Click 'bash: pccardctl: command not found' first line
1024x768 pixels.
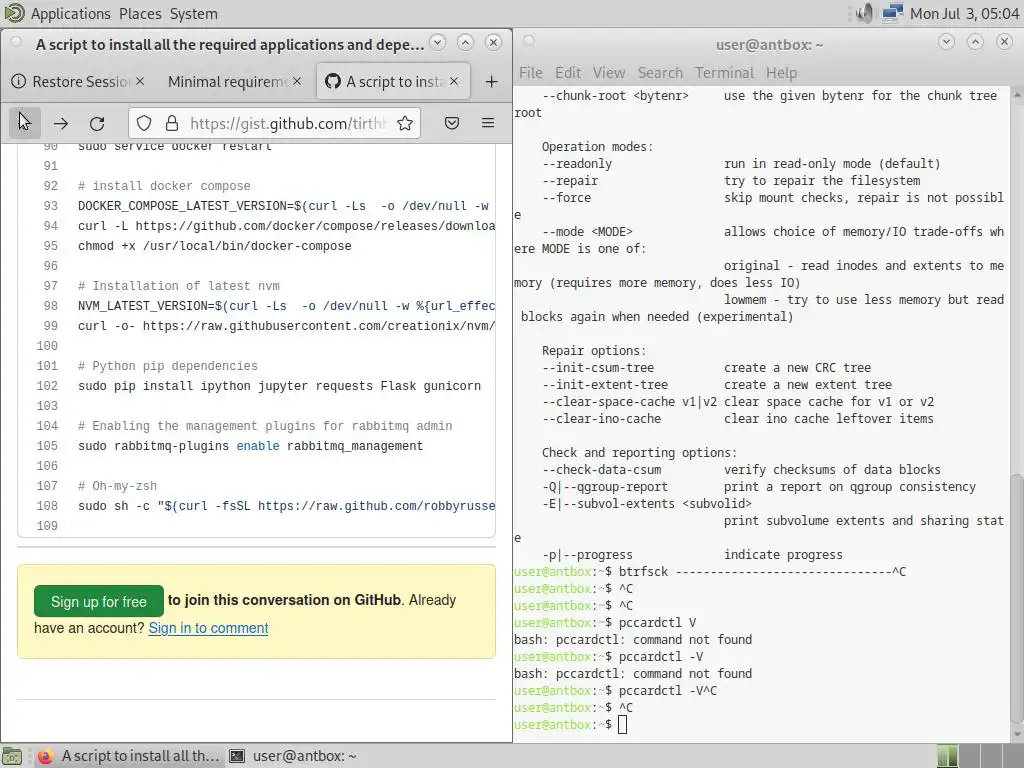click(633, 639)
